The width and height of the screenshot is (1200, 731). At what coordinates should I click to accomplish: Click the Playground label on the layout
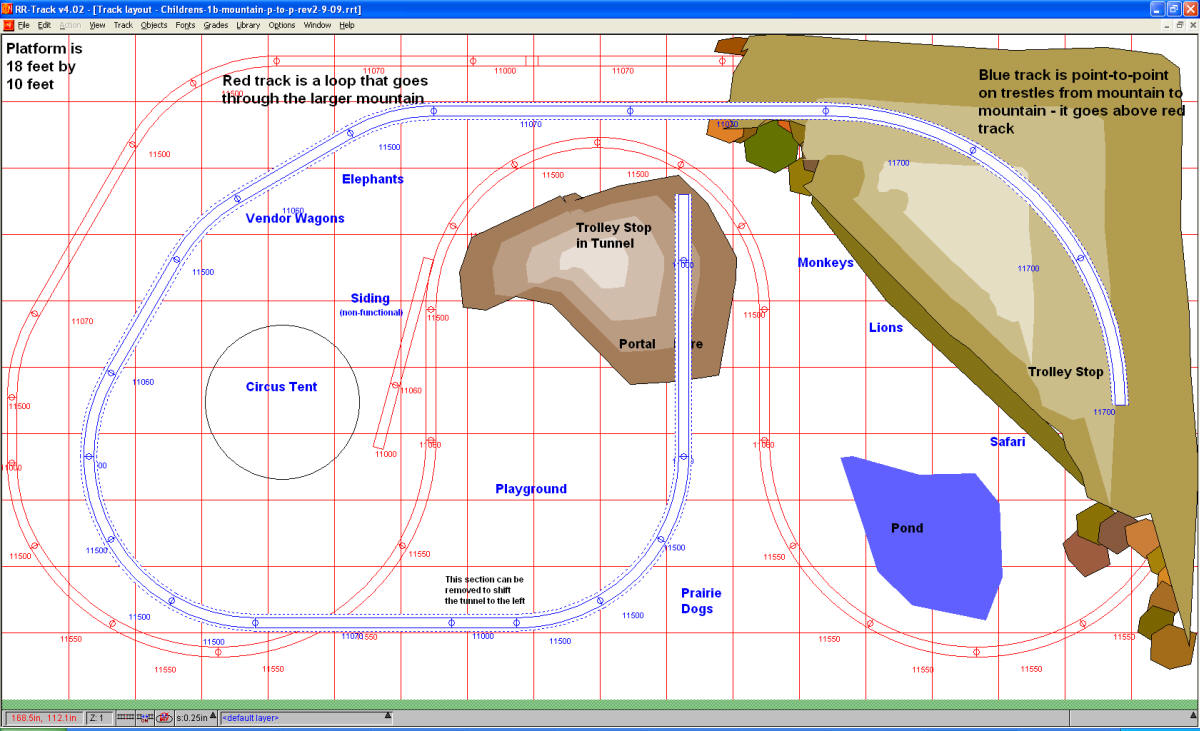coord(531,489)
